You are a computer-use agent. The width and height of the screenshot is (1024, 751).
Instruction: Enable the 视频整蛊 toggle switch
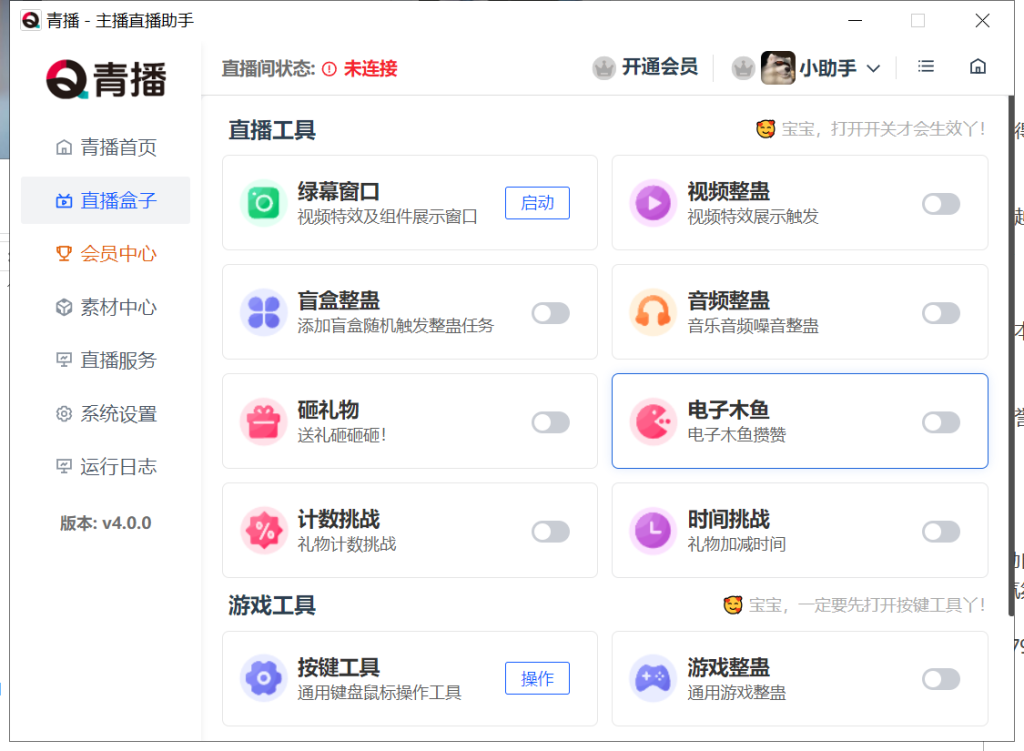point(940,204)
